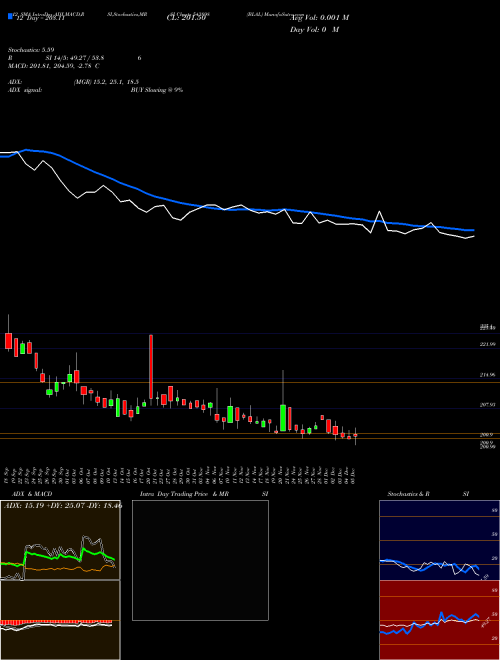Viewport: 500px width, 660px height.
Task: Click the blue 12 Day SMA legend square
Action: [10, 16]
